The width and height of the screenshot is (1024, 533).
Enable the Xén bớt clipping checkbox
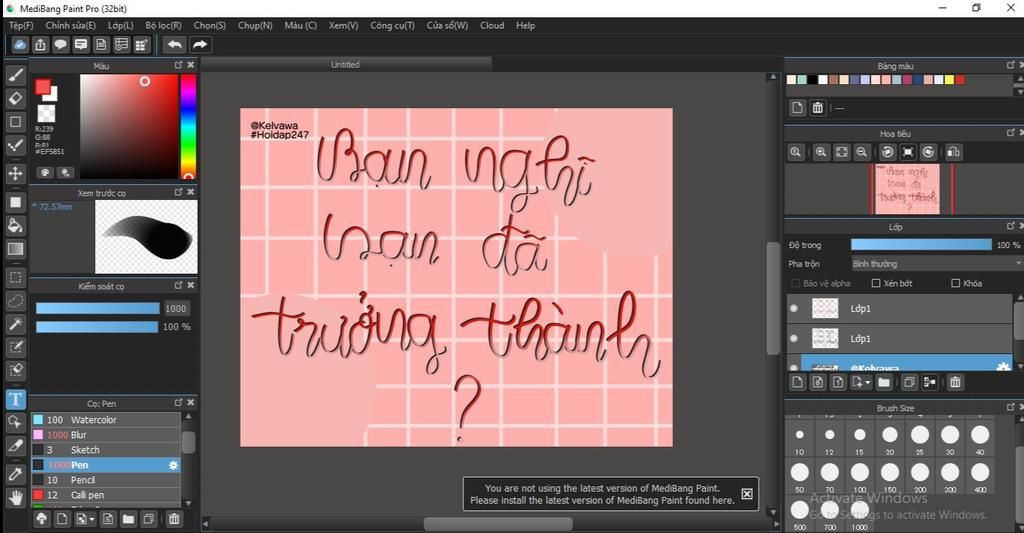coord(876,283)
